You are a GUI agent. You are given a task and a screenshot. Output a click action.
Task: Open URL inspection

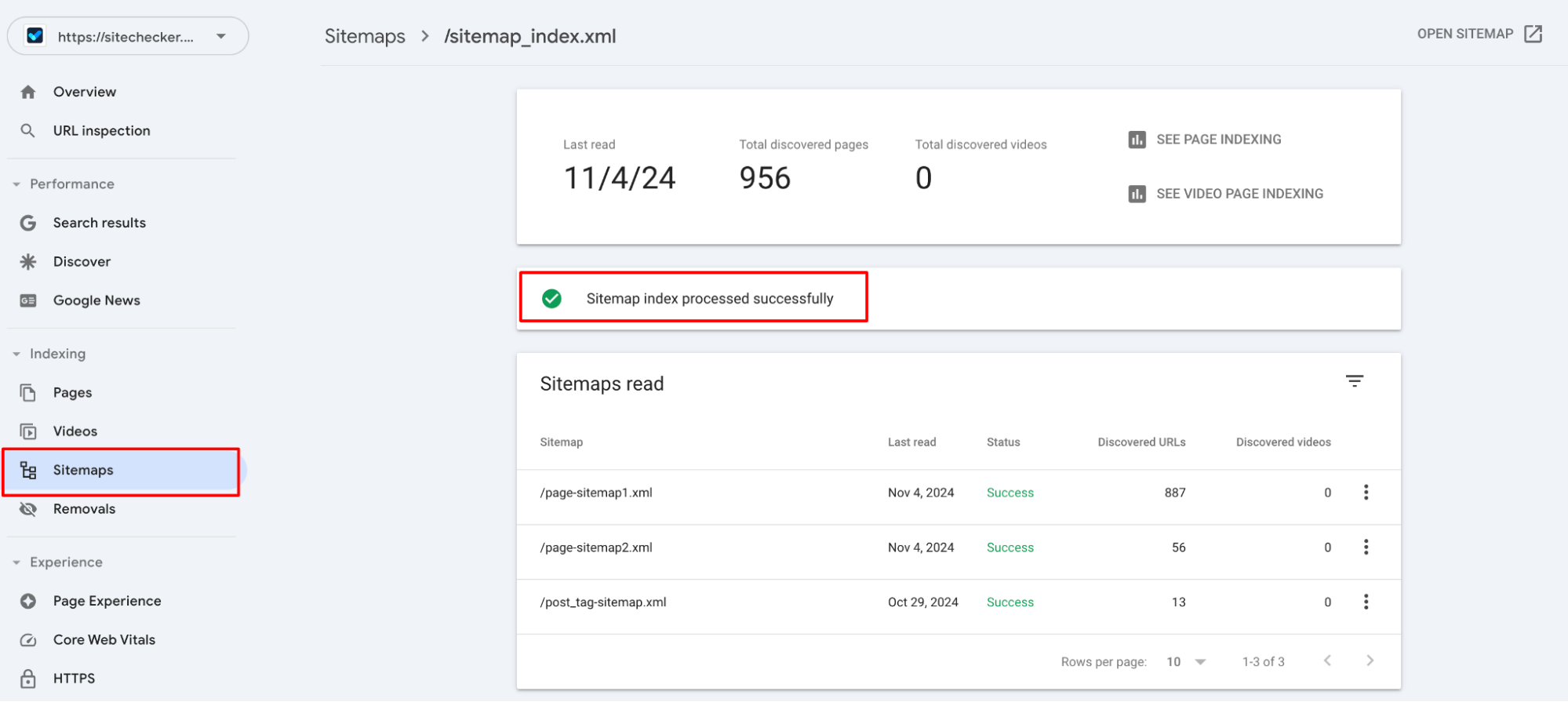click(x=102, y=130)
